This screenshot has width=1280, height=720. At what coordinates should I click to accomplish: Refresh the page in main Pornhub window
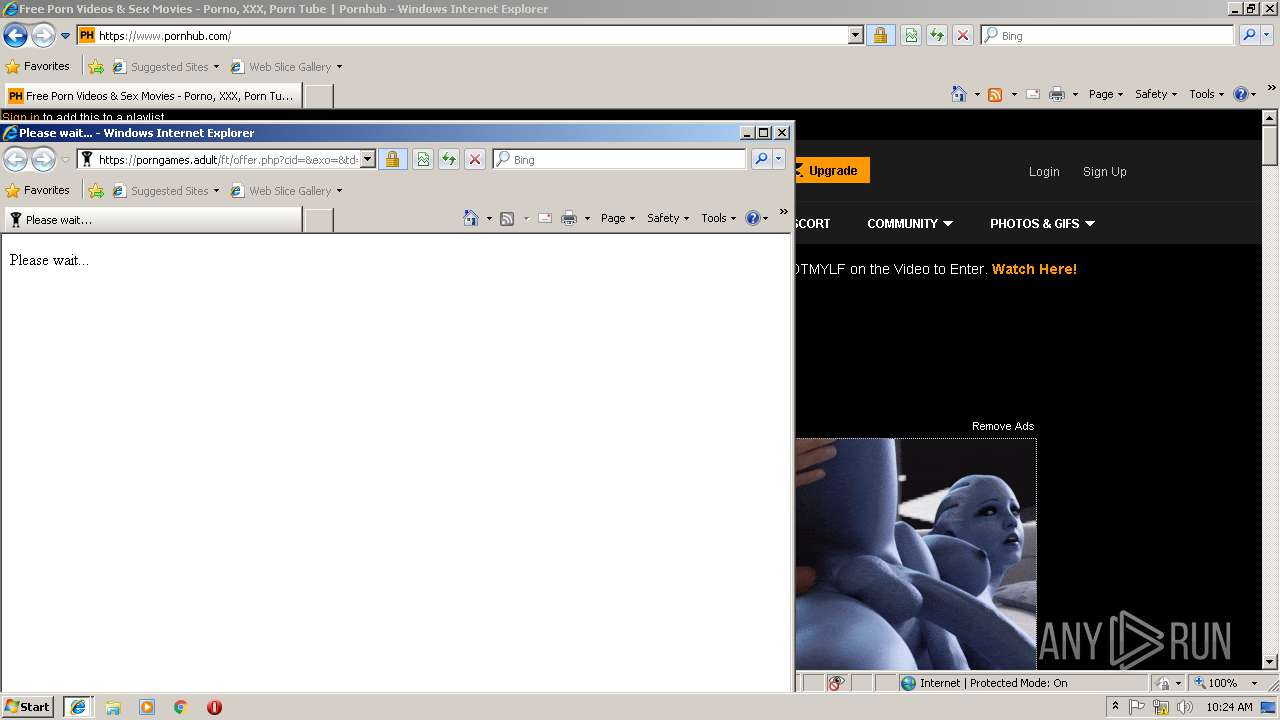pyautogui.click(x=936, y=35)
